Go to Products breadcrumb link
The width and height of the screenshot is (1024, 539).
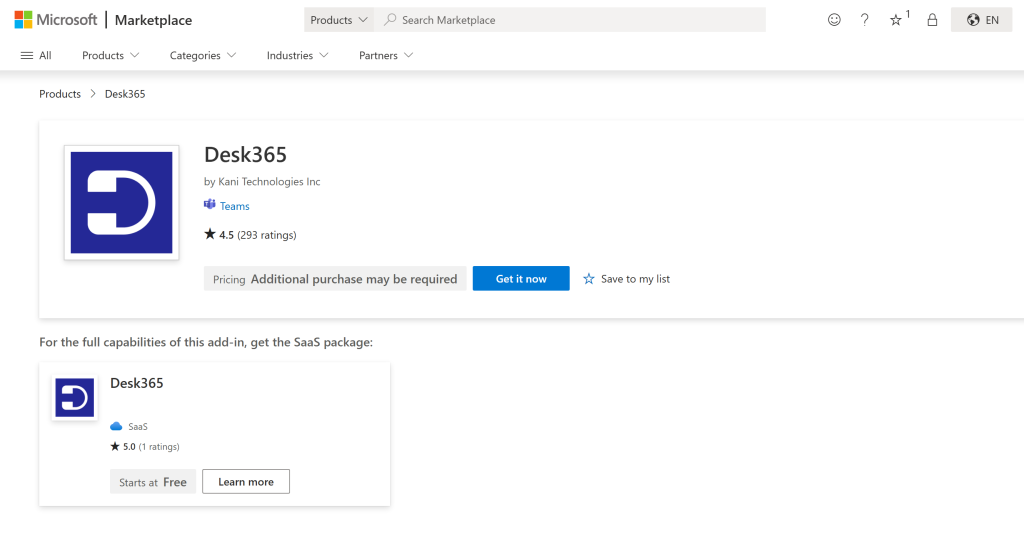point(60,94)
